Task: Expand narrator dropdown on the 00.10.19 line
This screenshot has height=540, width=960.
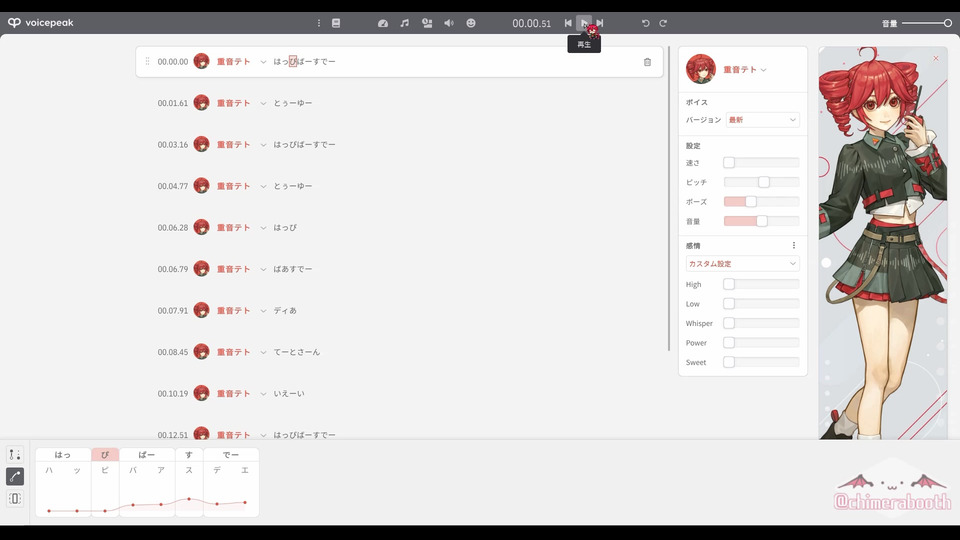Action: (263, 394)
